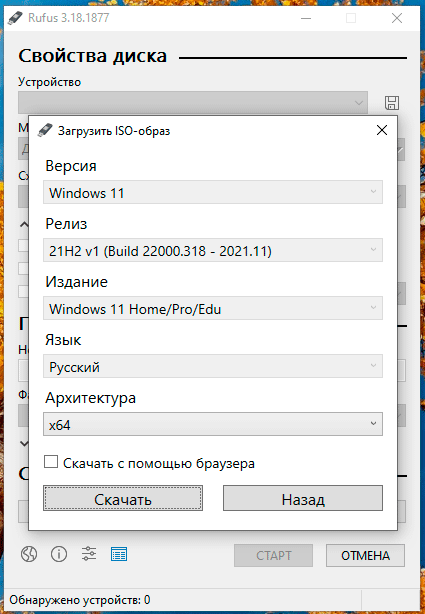Minimize the Rufus window
Viewport: 425px width, 614px height.
point(306,18)
